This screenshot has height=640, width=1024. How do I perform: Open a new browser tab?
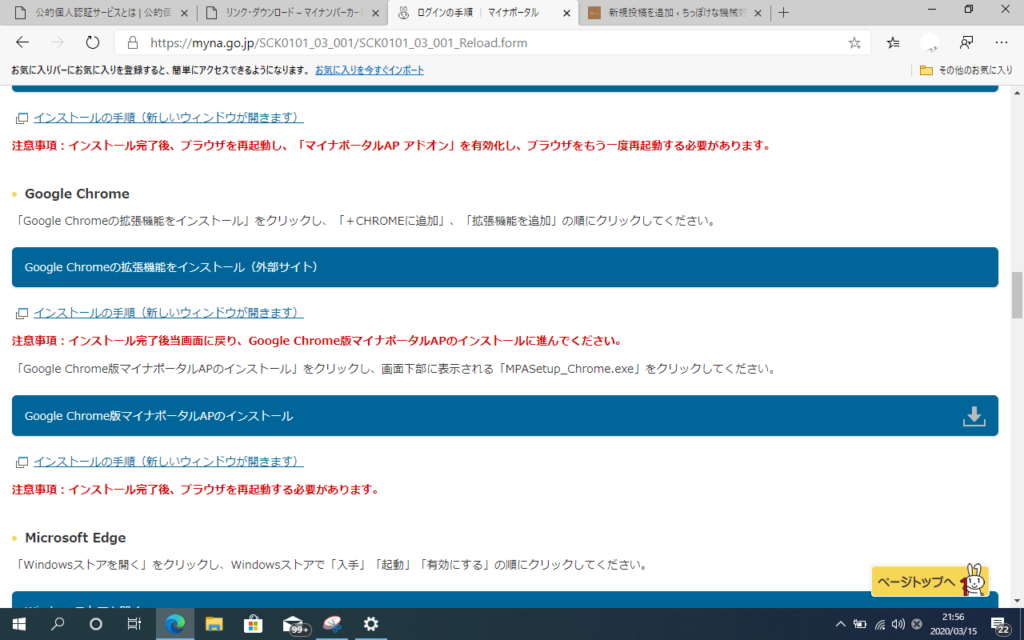pyautogui.click(x=783, y=13)
